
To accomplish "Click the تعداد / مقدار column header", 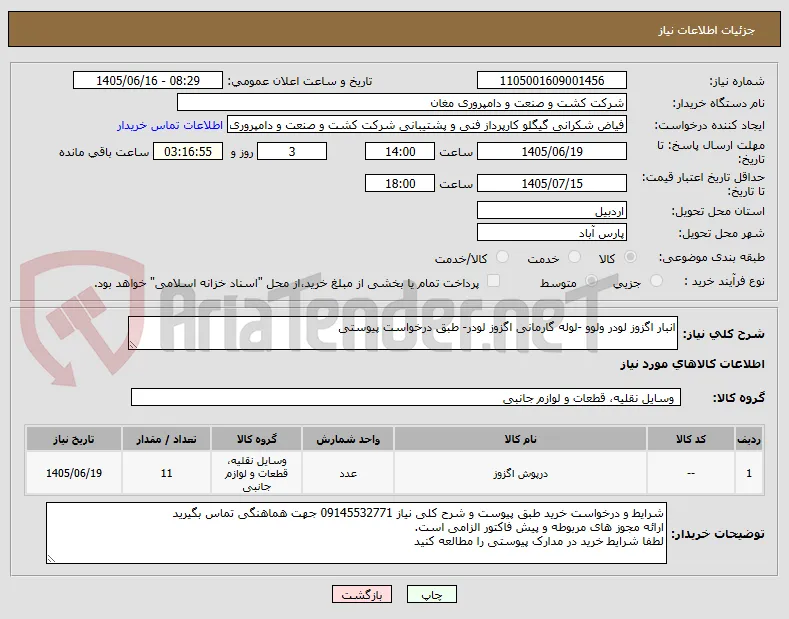I will (167, 439).
